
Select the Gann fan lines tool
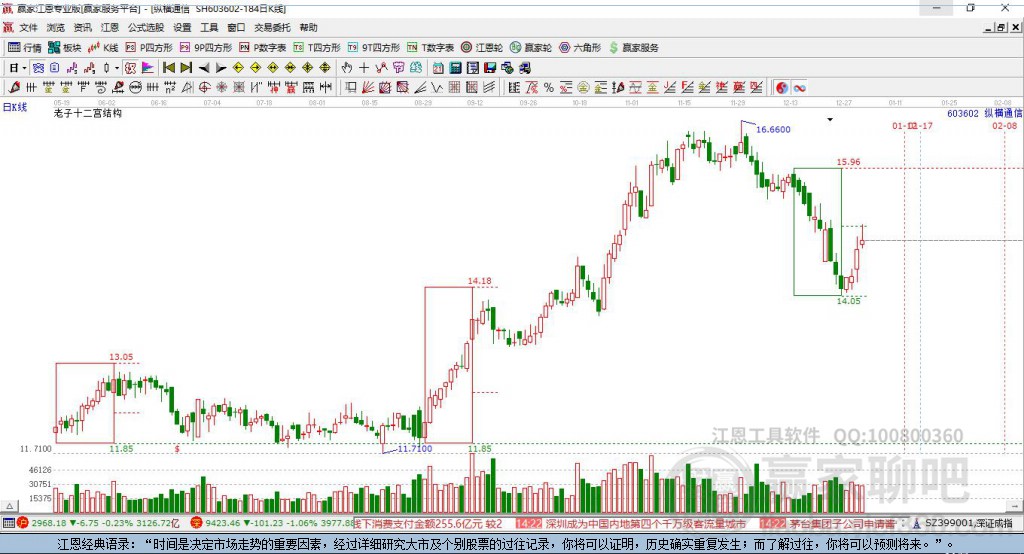coord(367,88)
